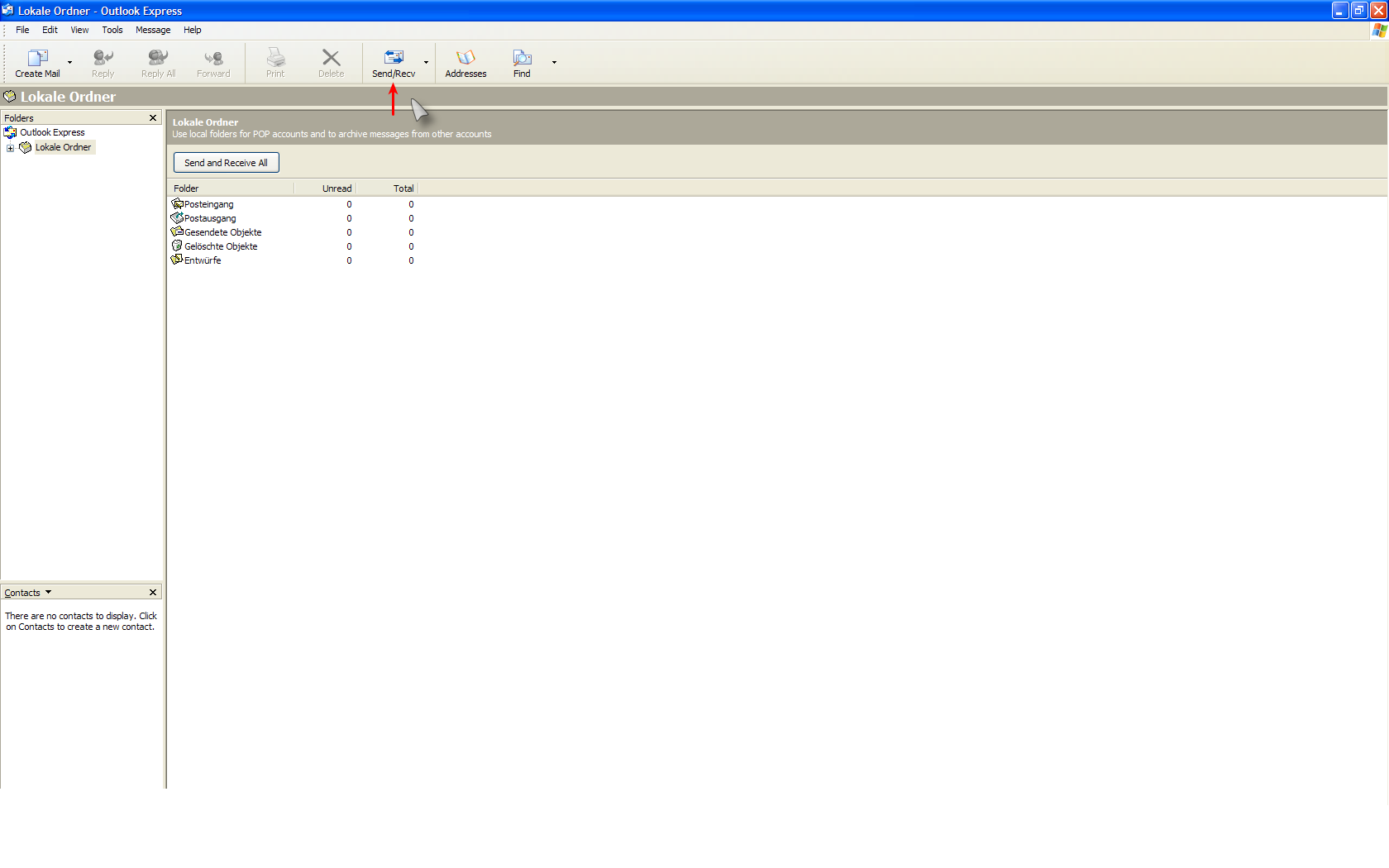Click the Reply toolbar icon

click(x=103, y=59)
